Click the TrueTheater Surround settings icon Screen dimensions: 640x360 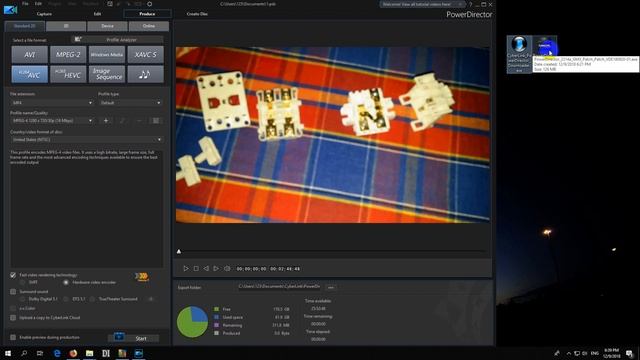tap(151, 299)
